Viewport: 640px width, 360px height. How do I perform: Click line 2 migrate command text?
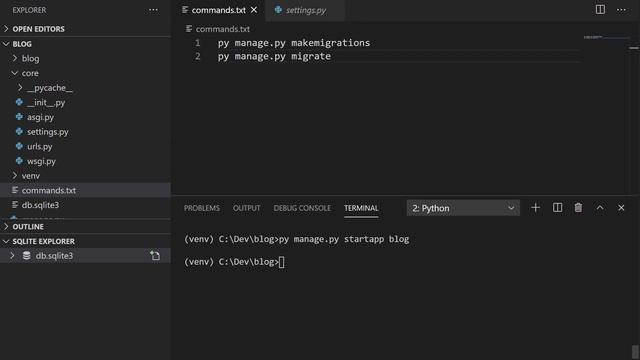[x=274, y=56]
